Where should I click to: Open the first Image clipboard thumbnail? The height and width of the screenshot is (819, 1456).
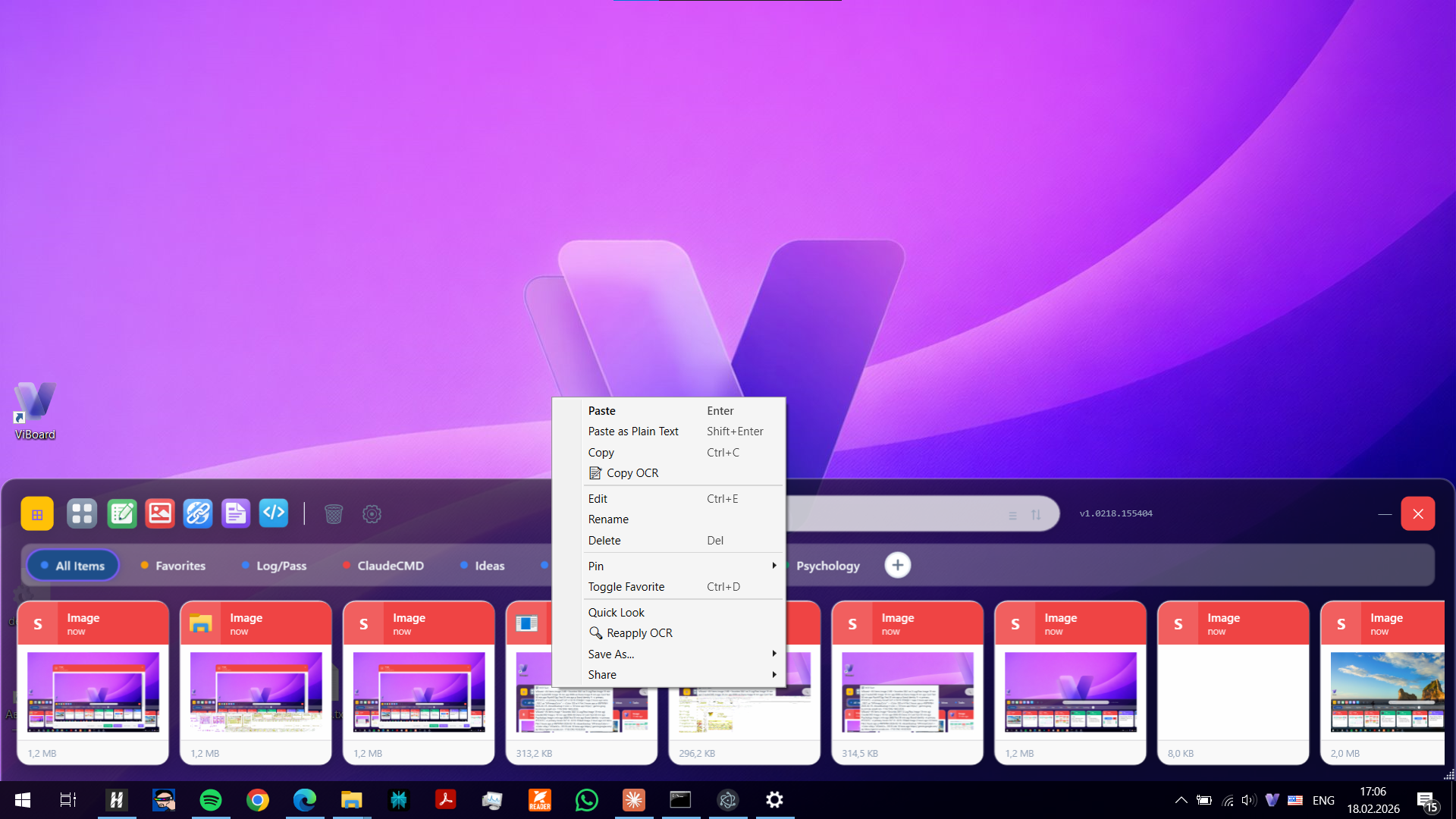(x=93, y=691)
